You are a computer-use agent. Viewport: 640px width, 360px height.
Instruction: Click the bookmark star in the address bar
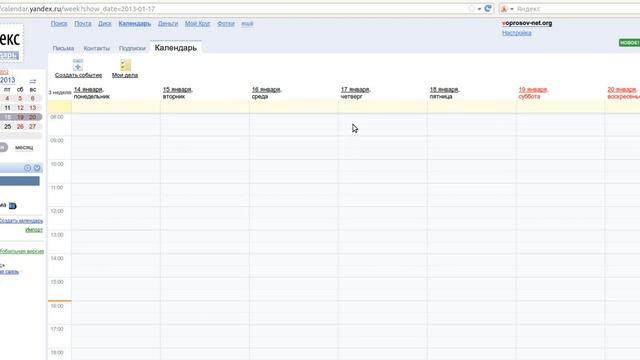pos(472,9)
